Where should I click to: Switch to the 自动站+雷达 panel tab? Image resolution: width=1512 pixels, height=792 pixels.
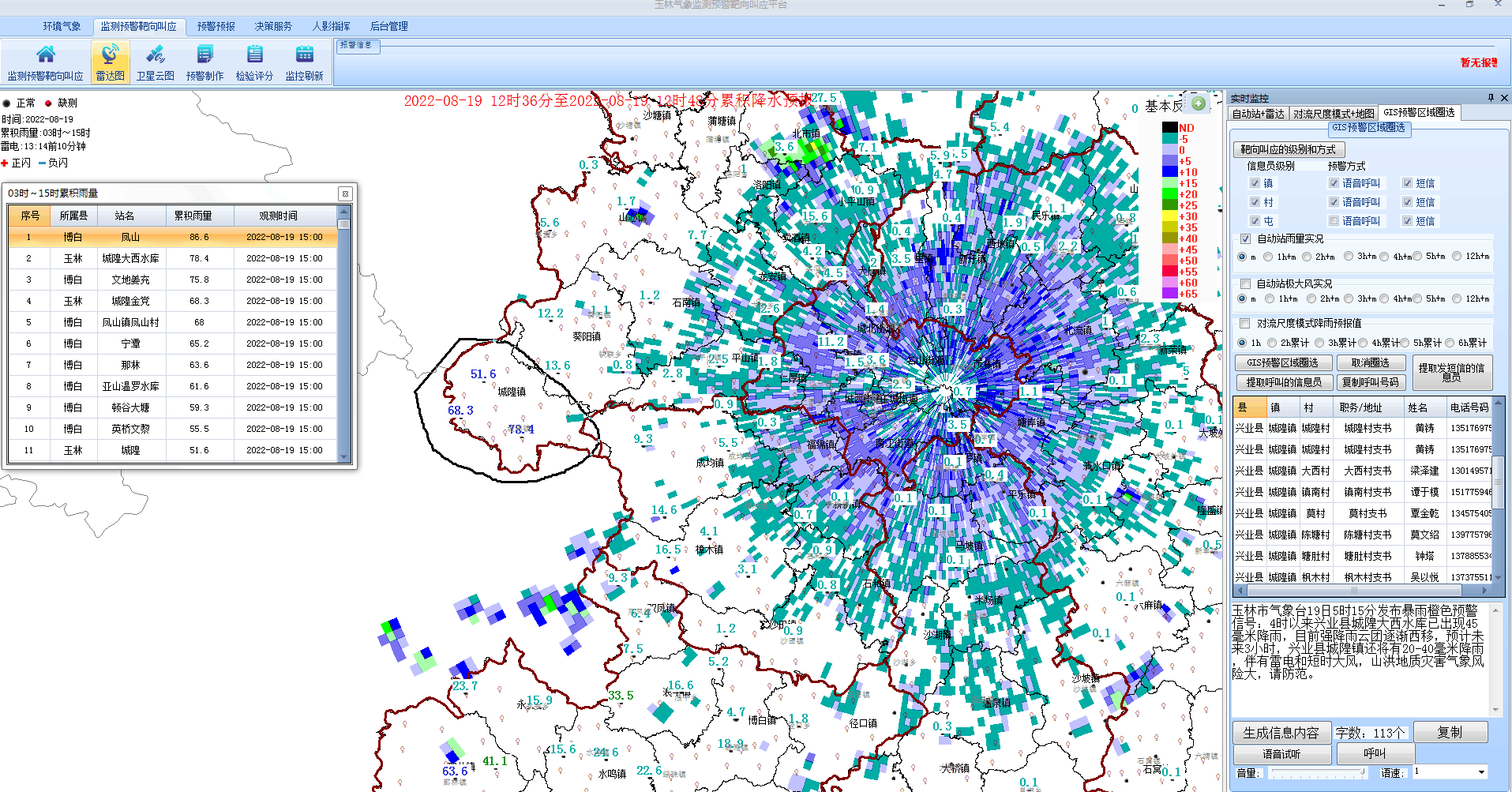coord(1259,114)
